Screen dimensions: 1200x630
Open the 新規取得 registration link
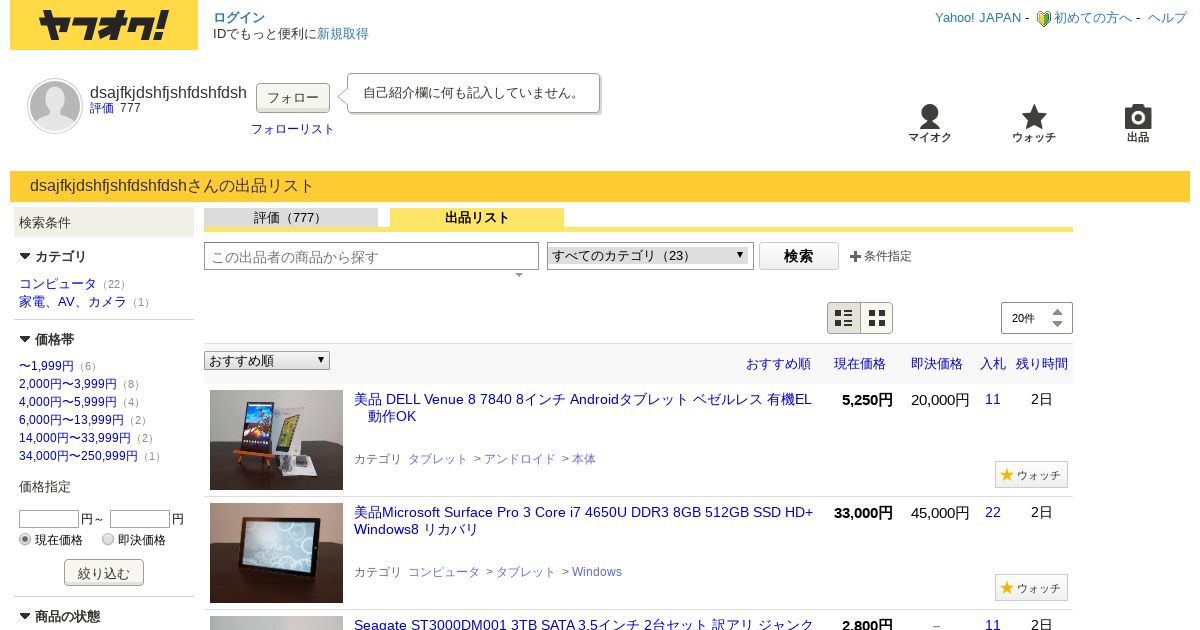(x=343, y=34)
